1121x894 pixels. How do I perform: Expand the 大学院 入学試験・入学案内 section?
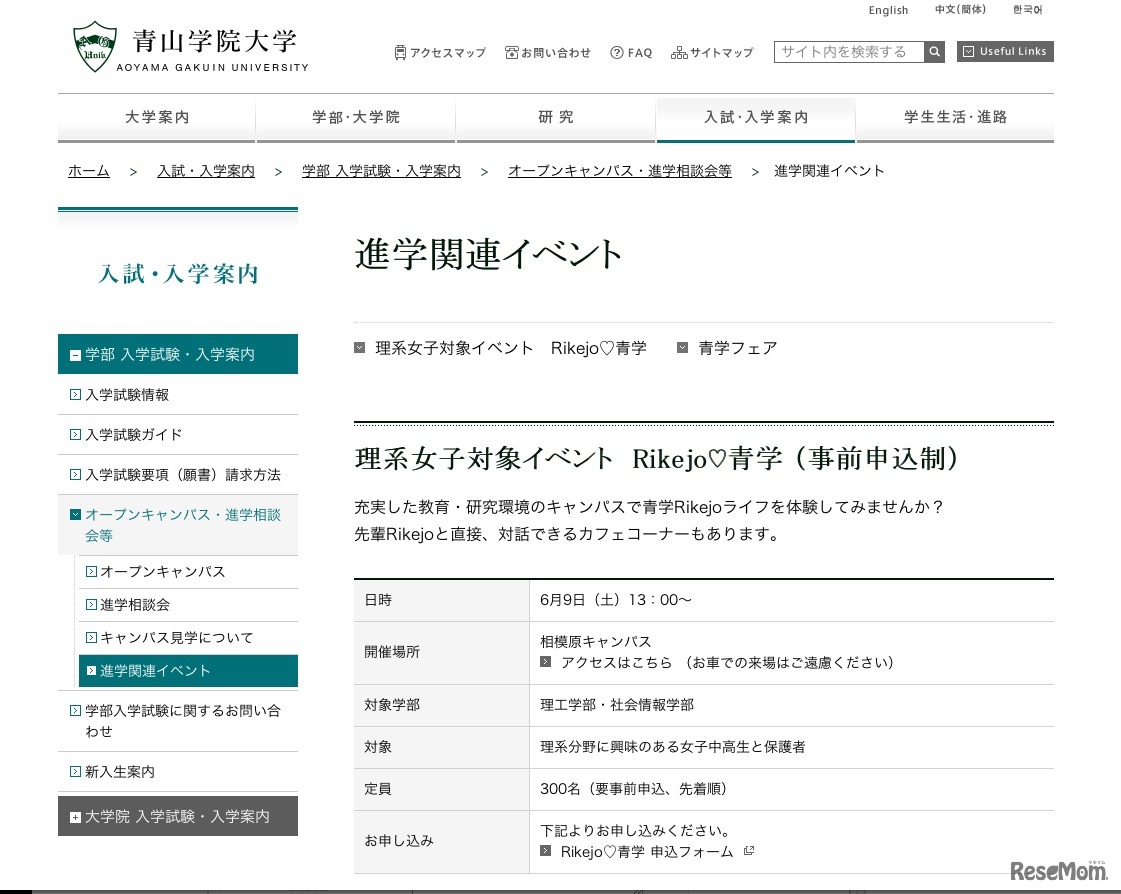click(75, 817)
